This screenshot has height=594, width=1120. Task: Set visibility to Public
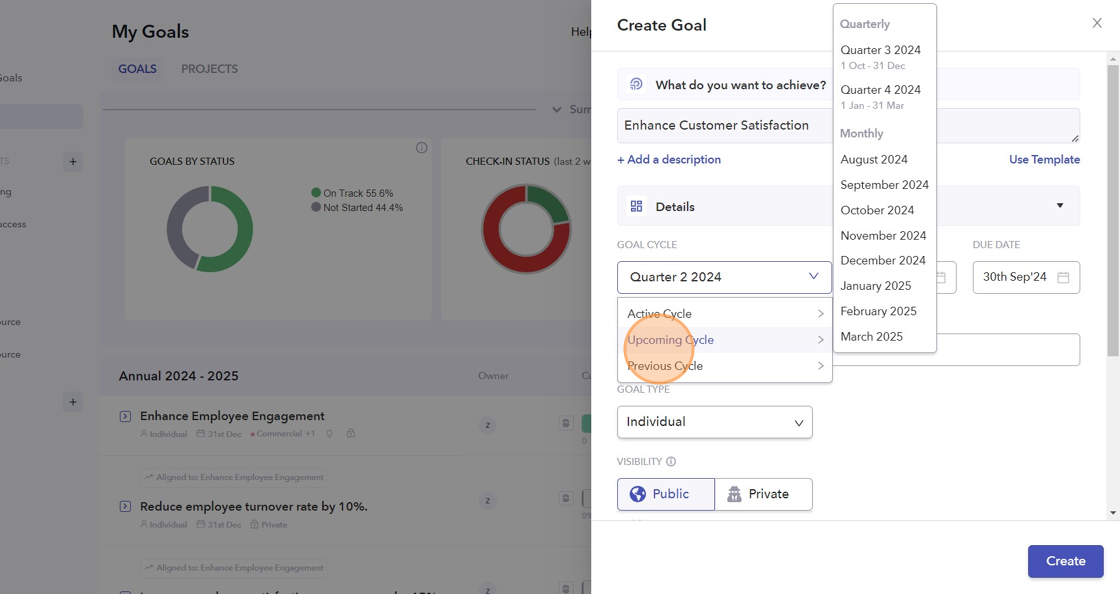(x=665, y=494)
